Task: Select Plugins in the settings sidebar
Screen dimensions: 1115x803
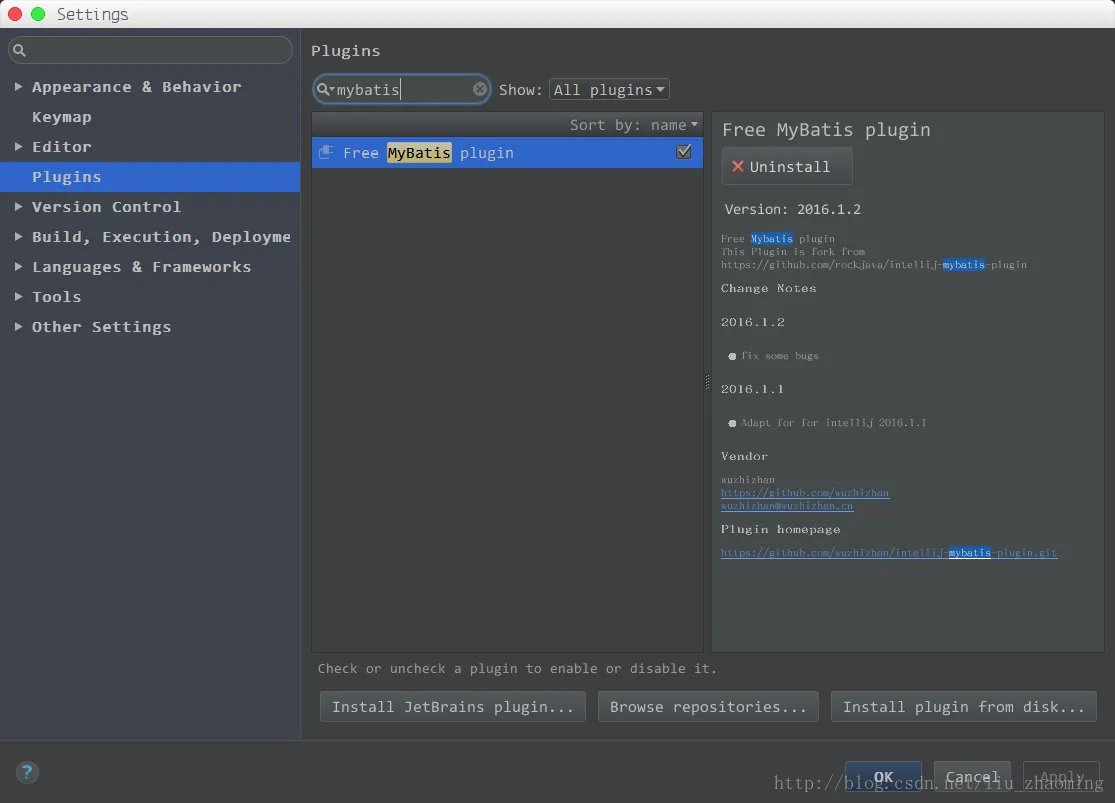Action: click(66, 177)
